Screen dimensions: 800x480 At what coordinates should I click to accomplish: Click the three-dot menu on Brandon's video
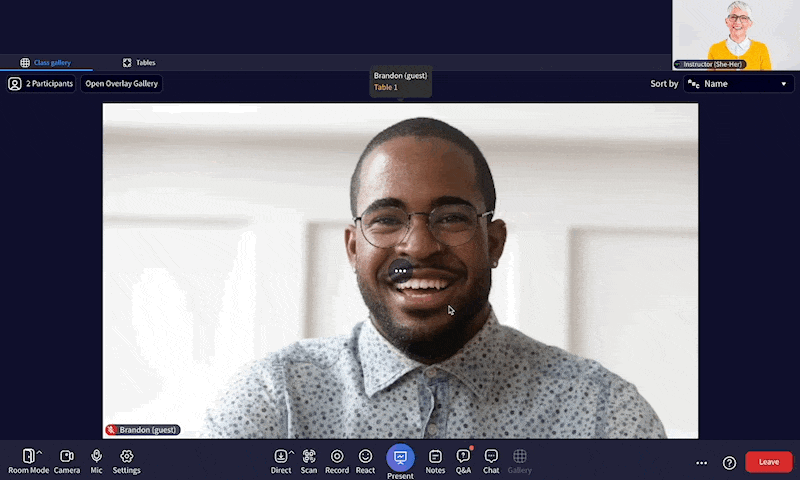(401, 271)
